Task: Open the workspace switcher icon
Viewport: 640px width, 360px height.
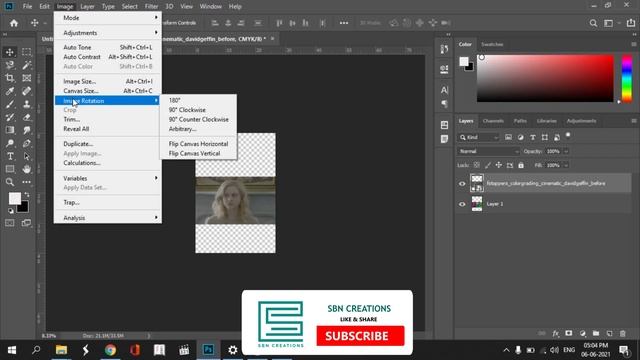Action: tap(608, 23)
